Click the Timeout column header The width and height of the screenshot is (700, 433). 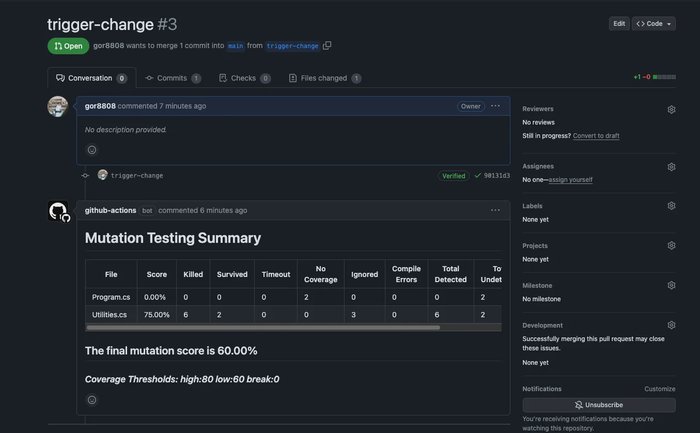(276, 274)
